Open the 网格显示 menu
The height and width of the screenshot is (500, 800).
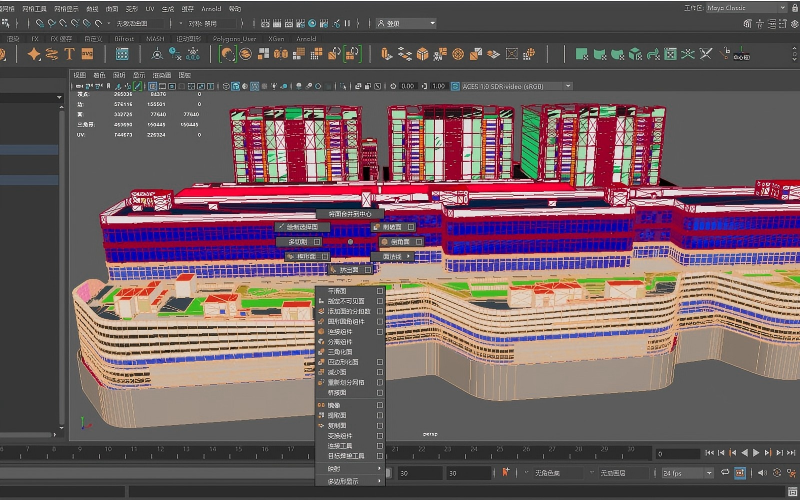pos(66,9)
